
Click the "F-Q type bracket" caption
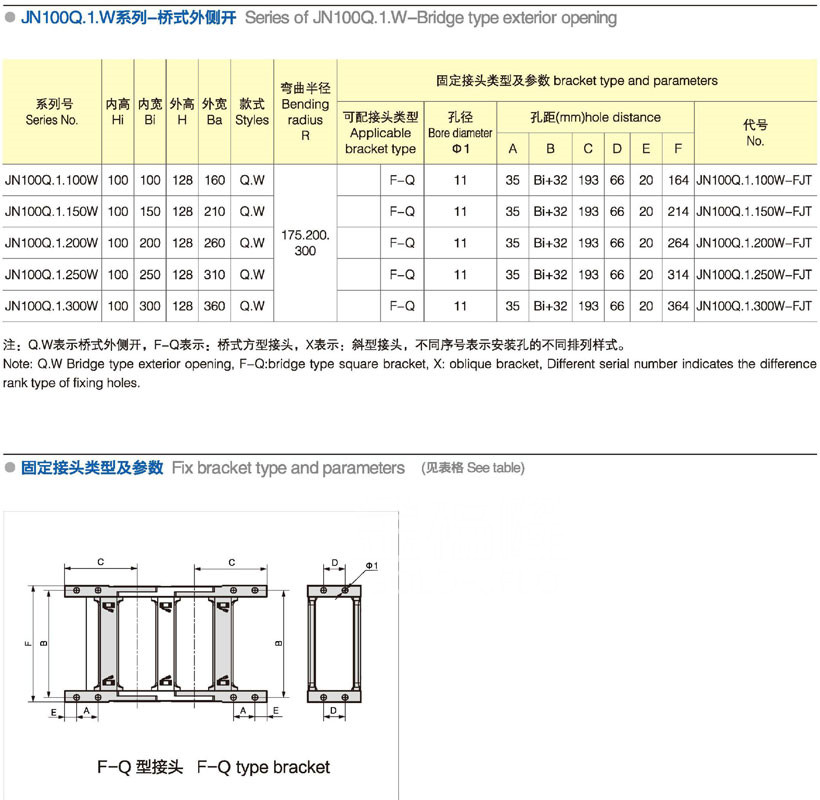213,767
